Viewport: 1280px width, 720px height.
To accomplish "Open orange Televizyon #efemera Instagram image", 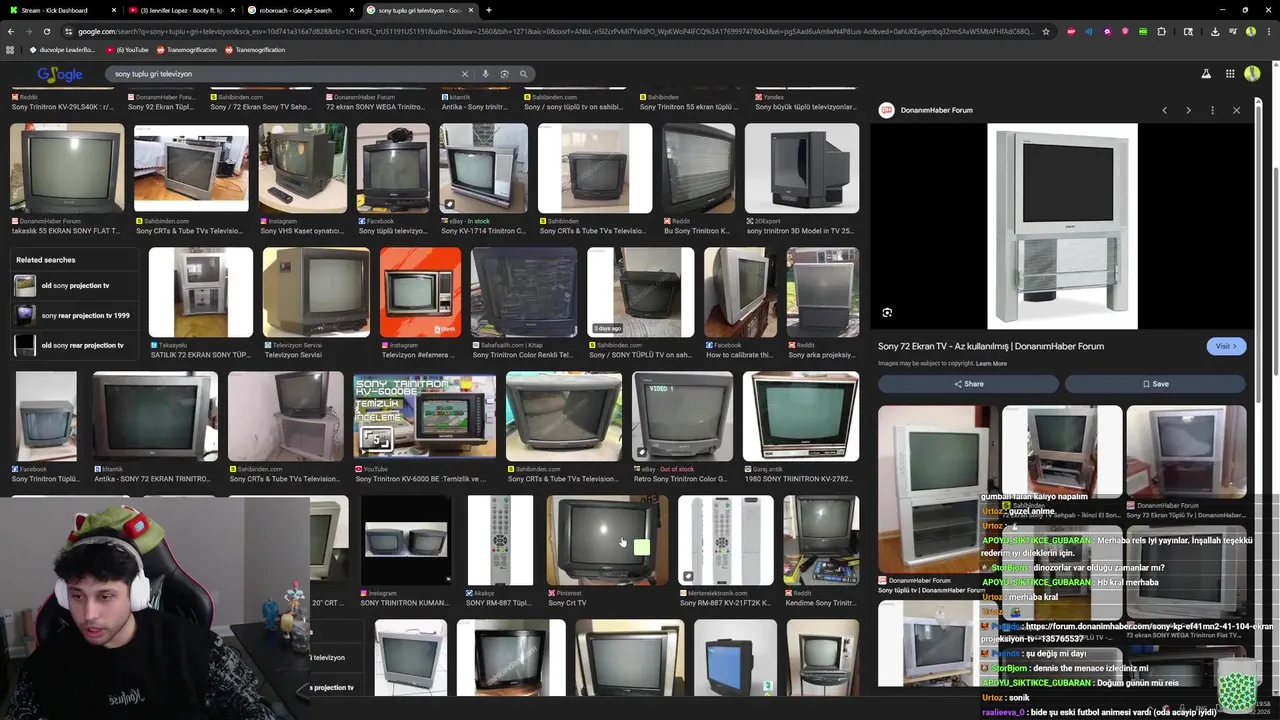I will (x=420, y=292).
